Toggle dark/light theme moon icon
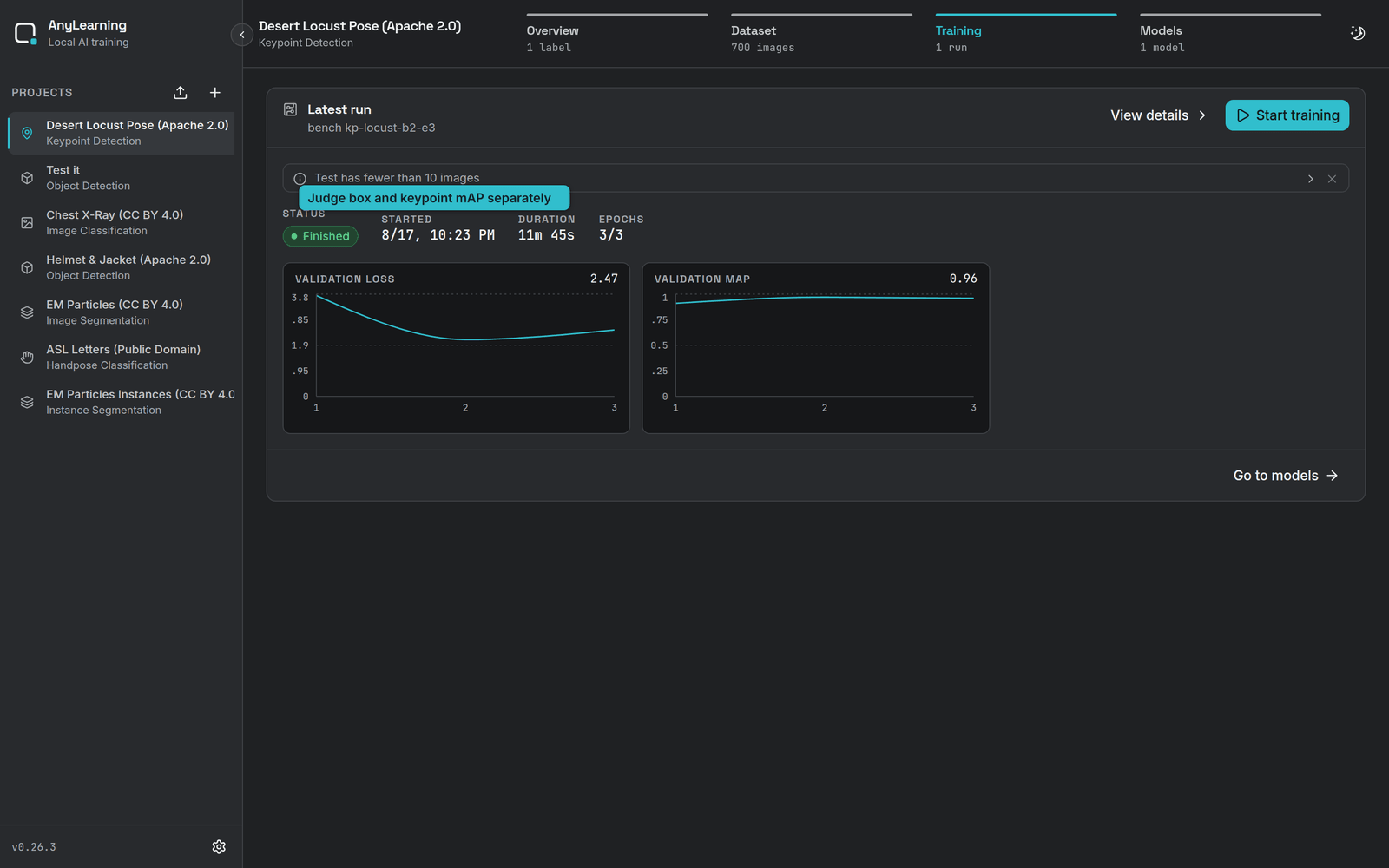 (1358, 33)
